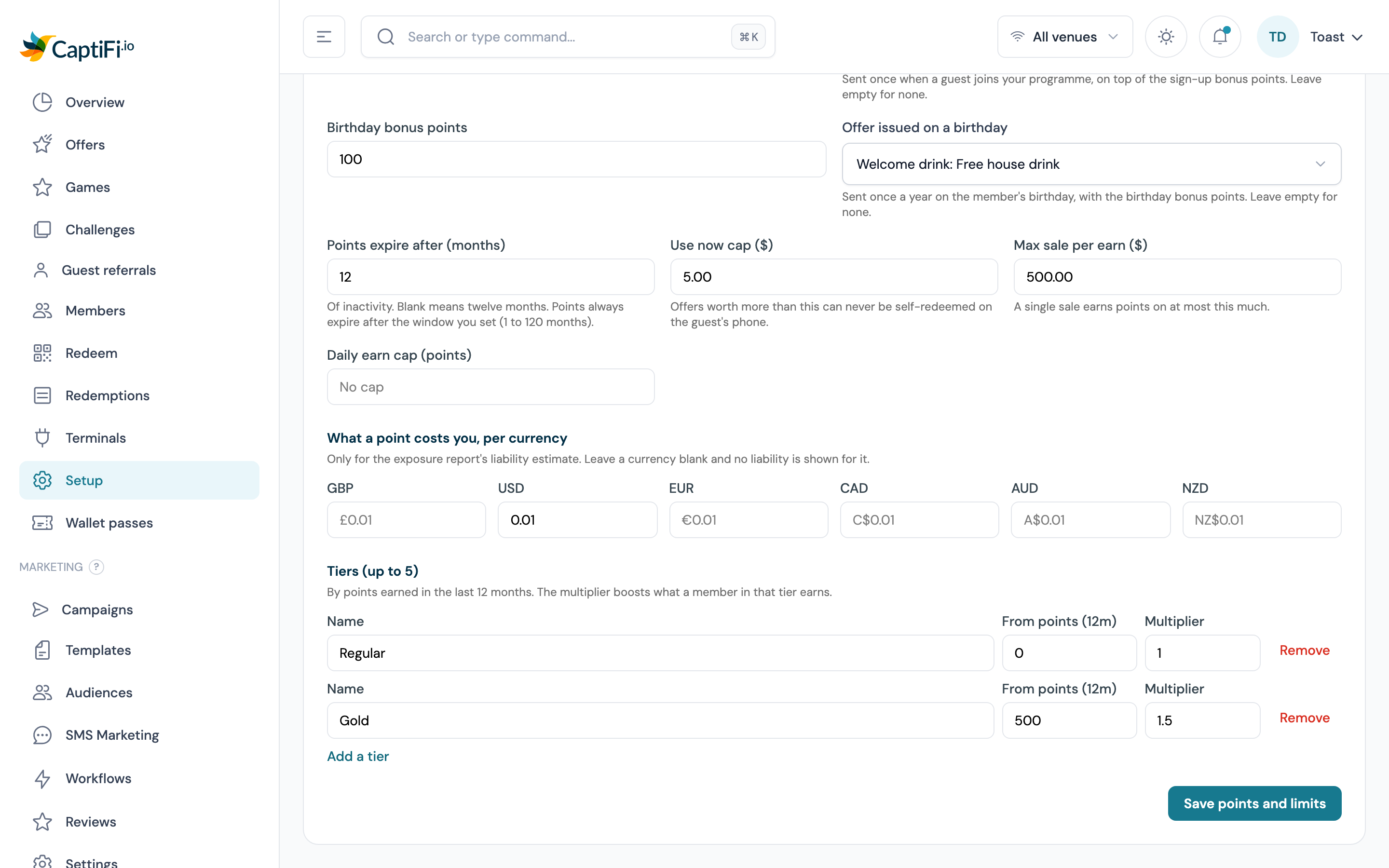Click the Use now cap field
The image size is (1389, 868).
833,277
